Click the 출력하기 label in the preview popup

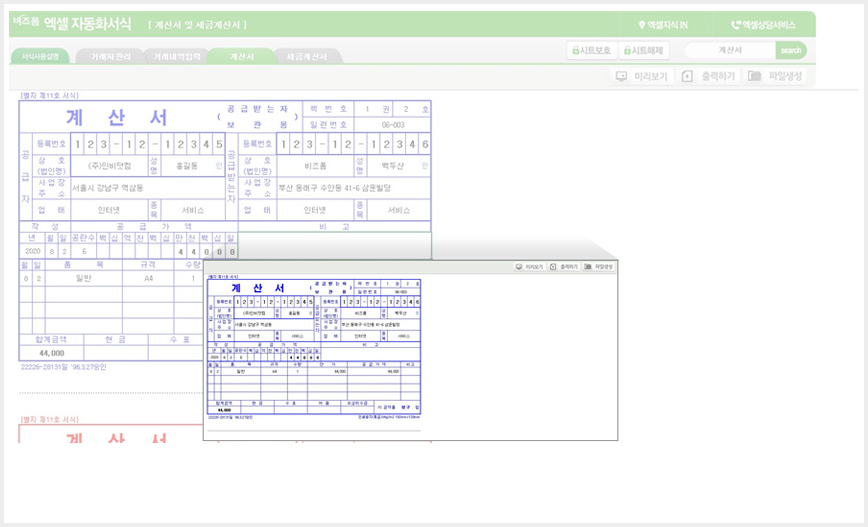click(x=569, y=267)
